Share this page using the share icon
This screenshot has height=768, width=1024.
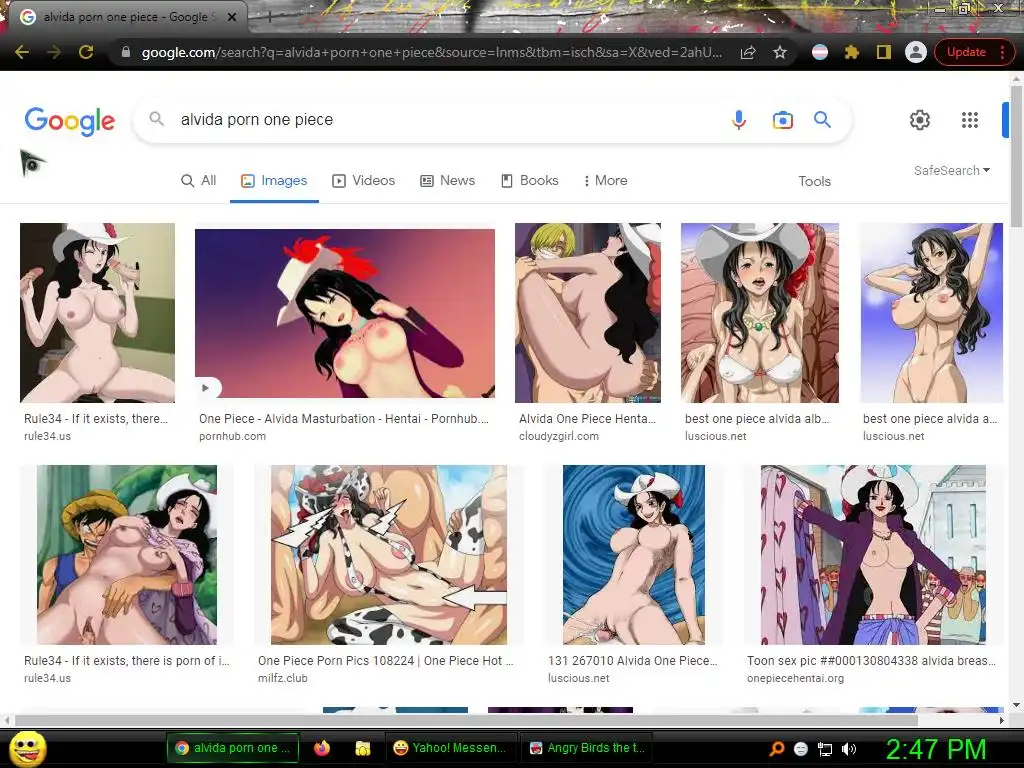pos(748,52)
